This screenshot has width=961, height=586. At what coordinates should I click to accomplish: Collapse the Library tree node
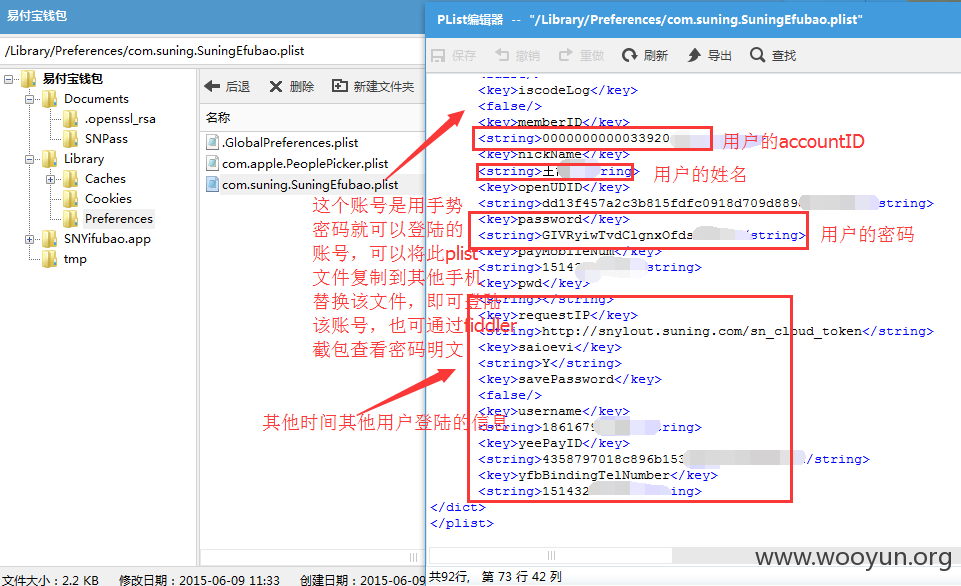[x=29, y=159]
